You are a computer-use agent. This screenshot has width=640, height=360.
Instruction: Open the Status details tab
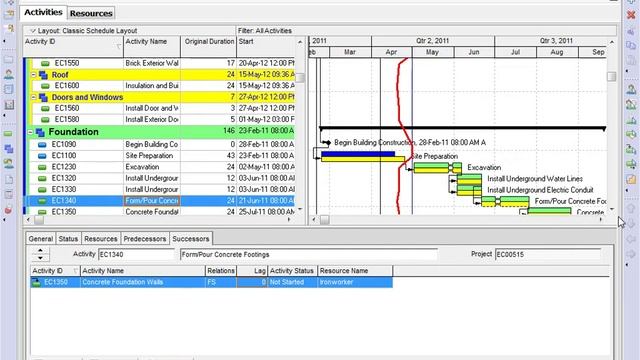click(68, 239)
